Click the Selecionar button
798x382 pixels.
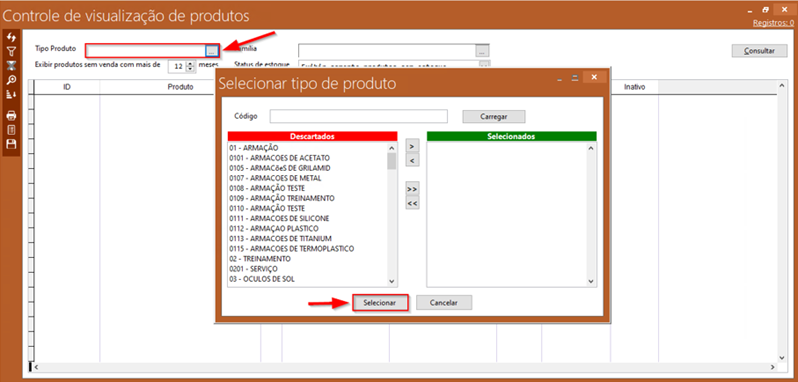pos(380,303)
